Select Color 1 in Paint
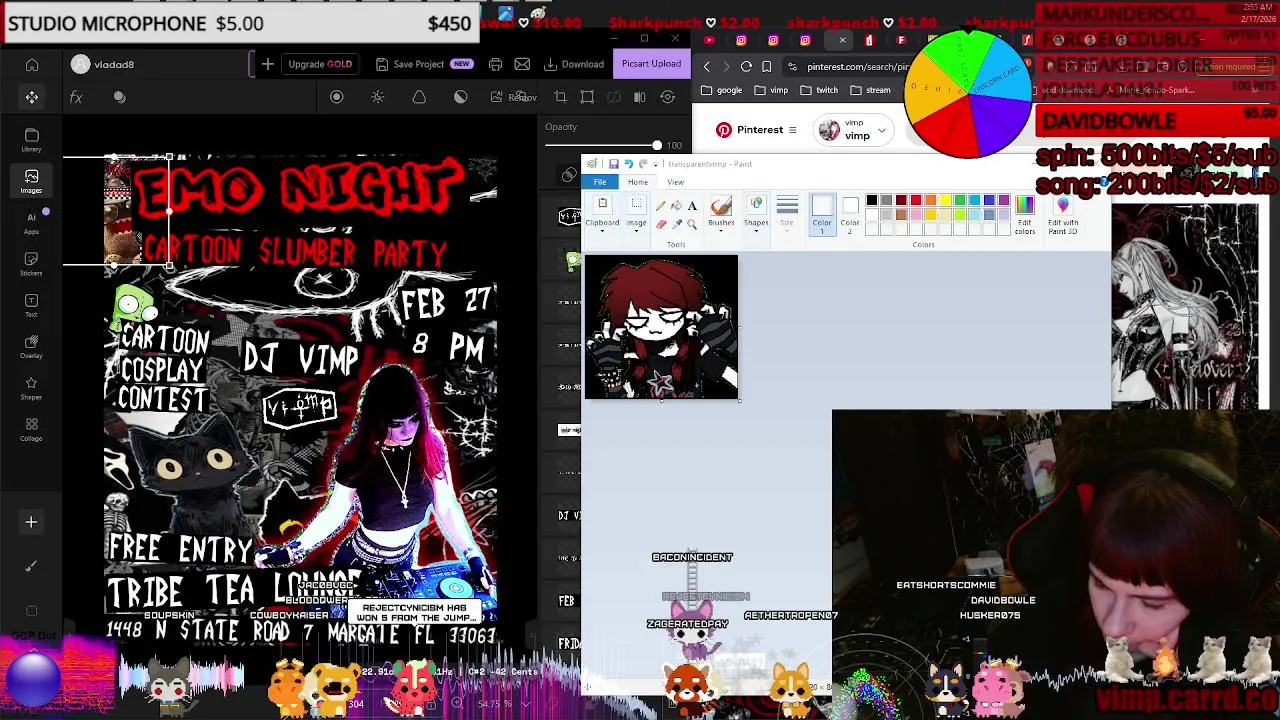1280x720 pixels. pos(822,214)
